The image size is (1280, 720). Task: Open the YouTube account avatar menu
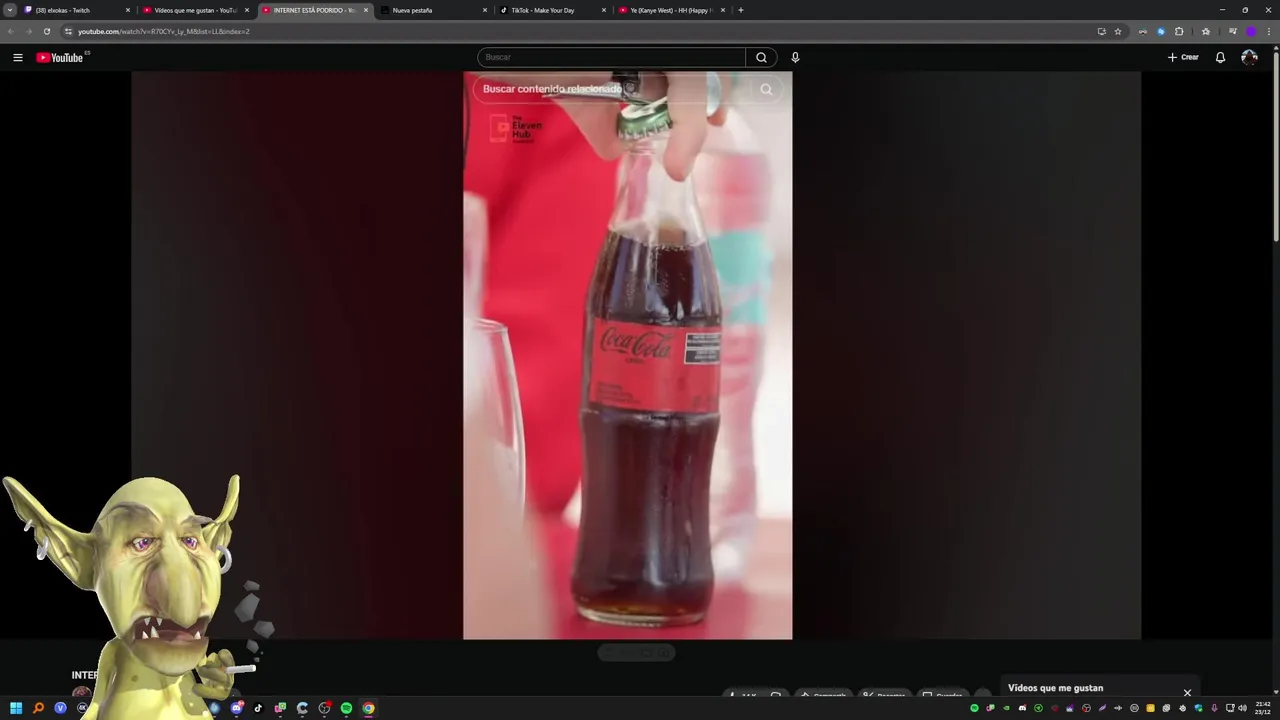click(x=1249, y=57)
